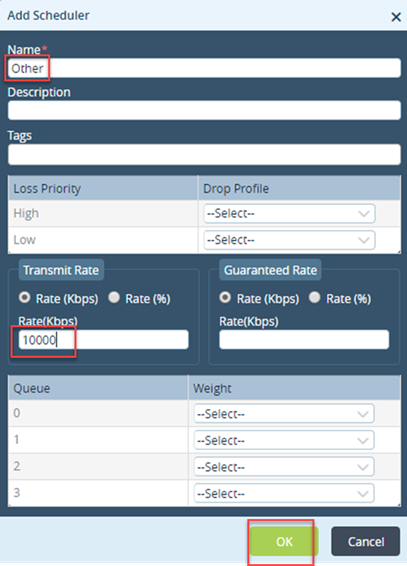
Task: Click the Cancel button
Action: (366, 541)
